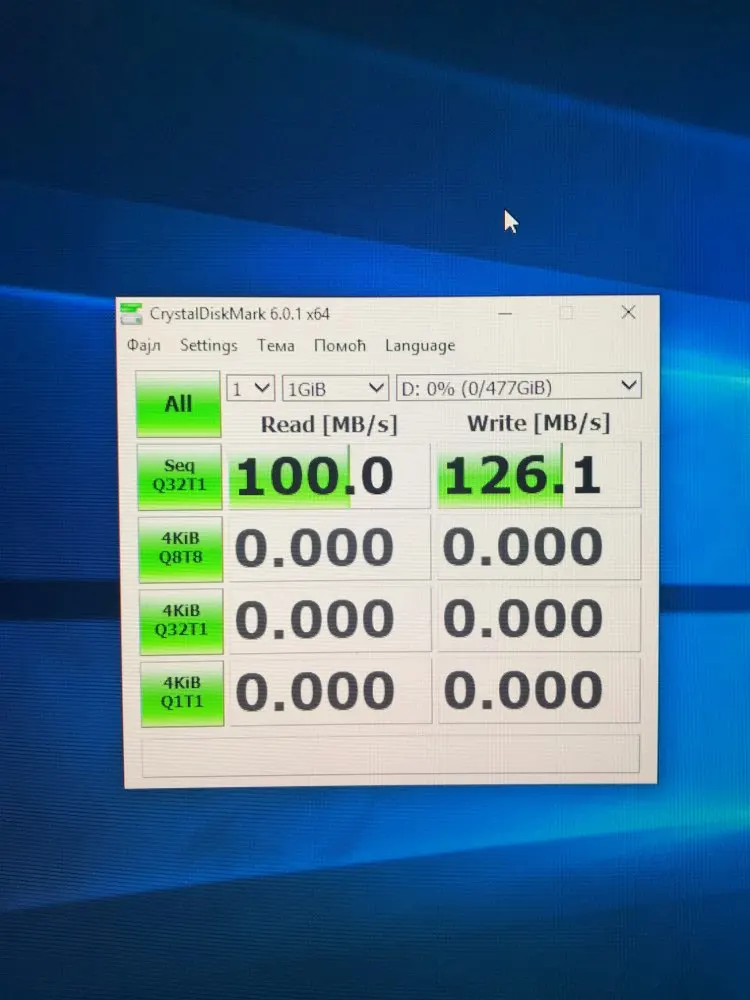Image resolution: width=750 pixels, height=1000 pixels.
Task: Open the Language menu
Action: [x=420, y=345]
